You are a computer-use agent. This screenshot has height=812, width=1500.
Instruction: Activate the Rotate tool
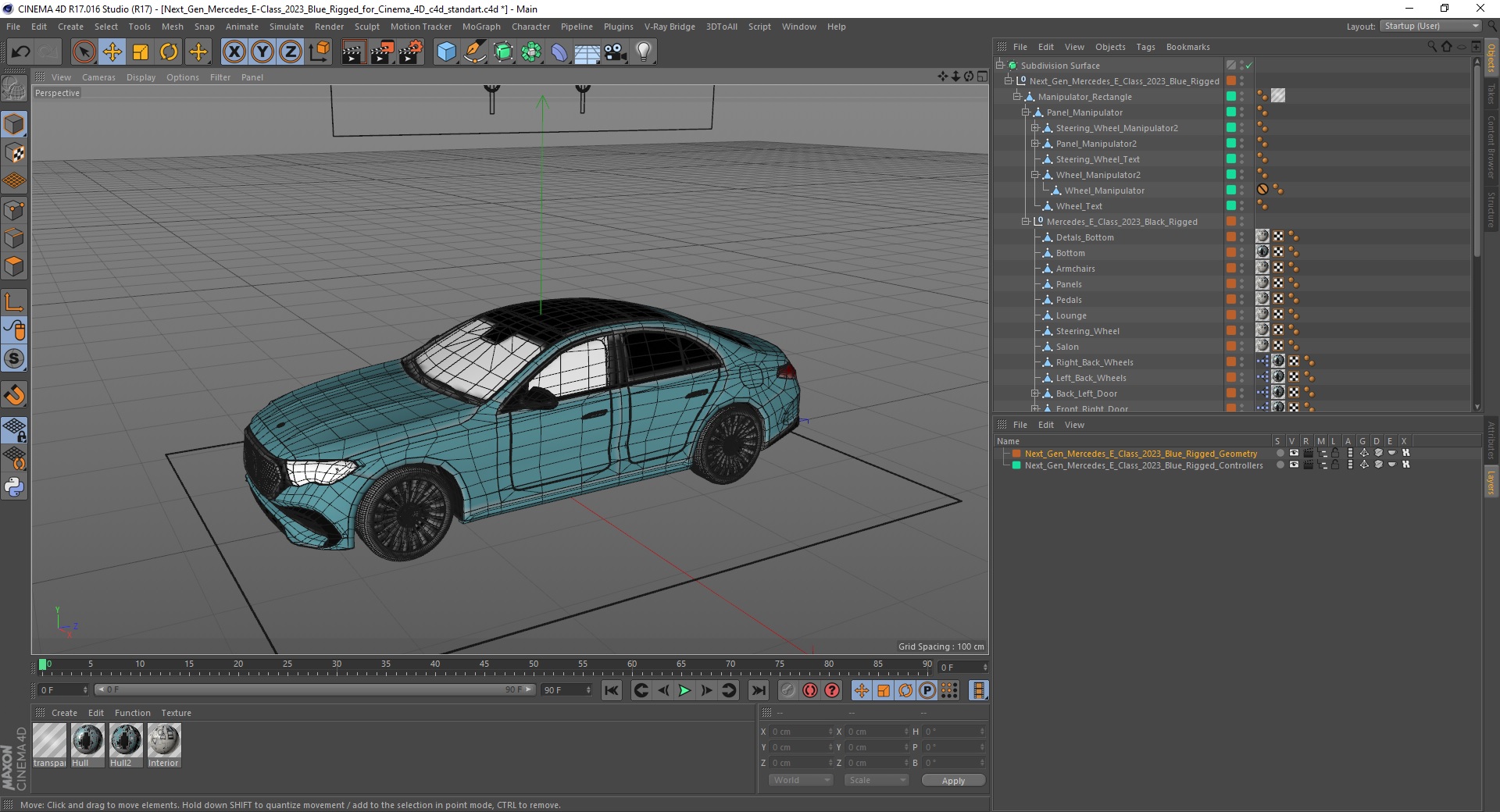[169, 52]
